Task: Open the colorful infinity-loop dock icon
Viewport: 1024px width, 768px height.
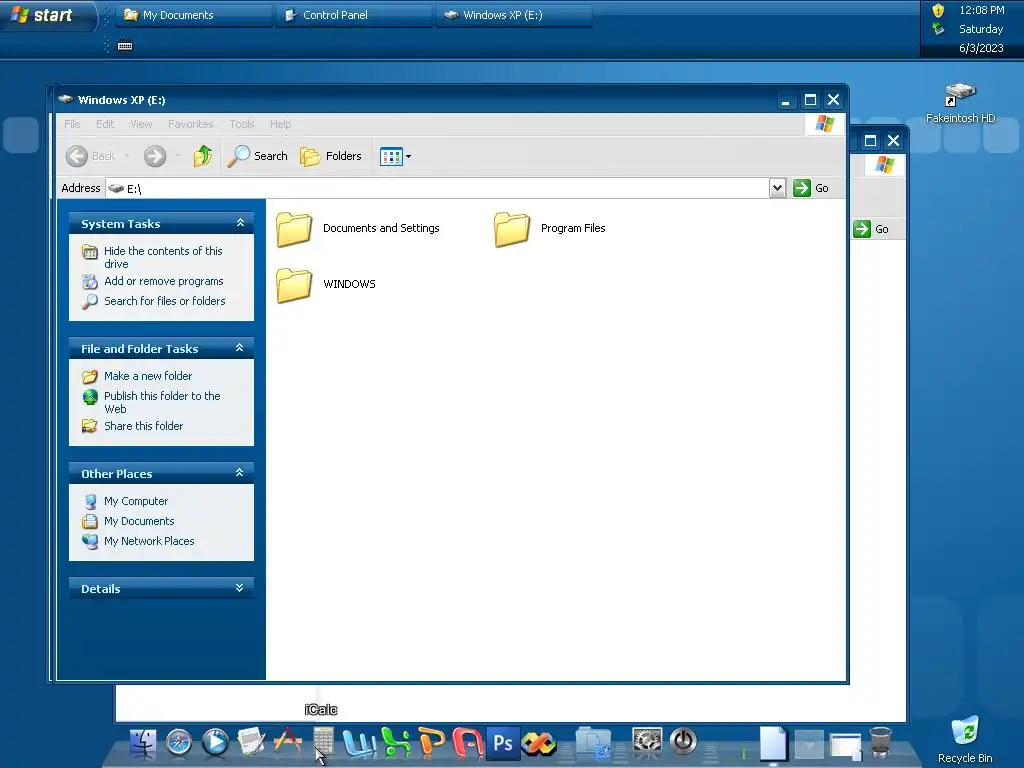Action: [x=539, y=743]
